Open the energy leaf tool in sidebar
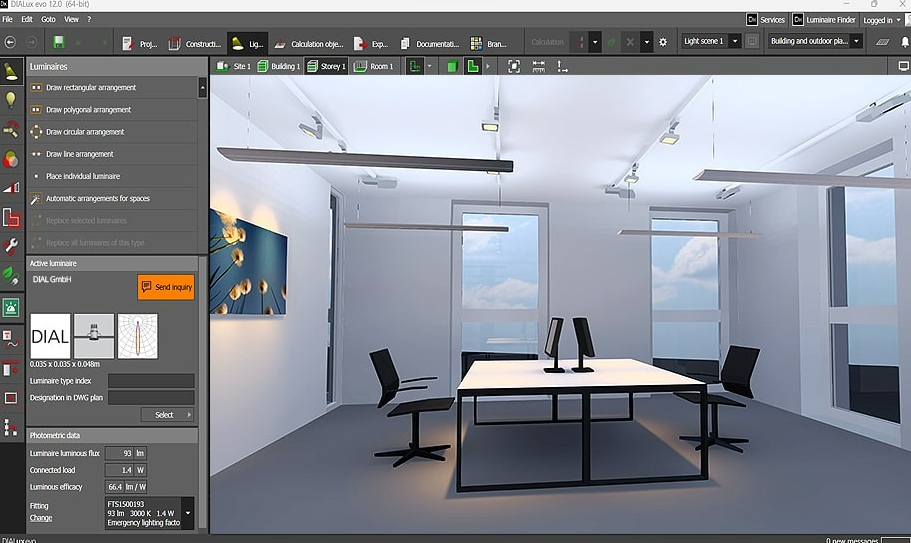911x543 pixels. click(11, 275)
